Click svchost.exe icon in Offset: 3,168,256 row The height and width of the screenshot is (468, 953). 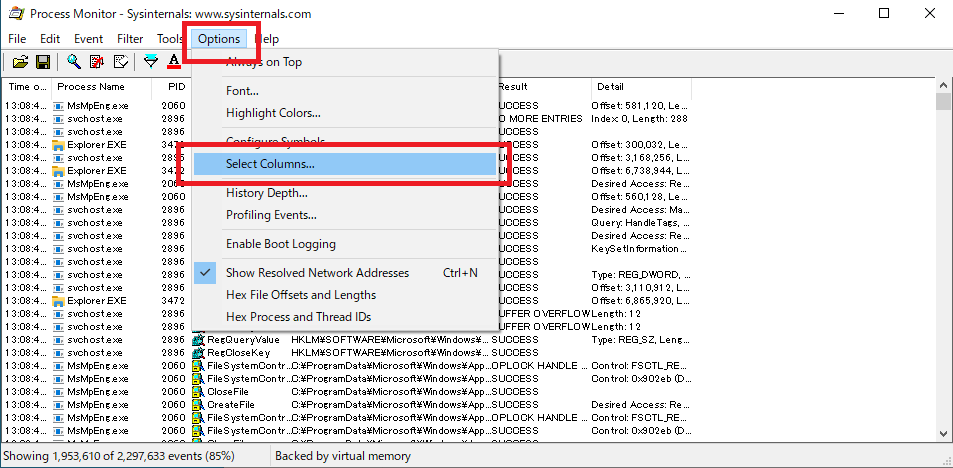point(58,158)
